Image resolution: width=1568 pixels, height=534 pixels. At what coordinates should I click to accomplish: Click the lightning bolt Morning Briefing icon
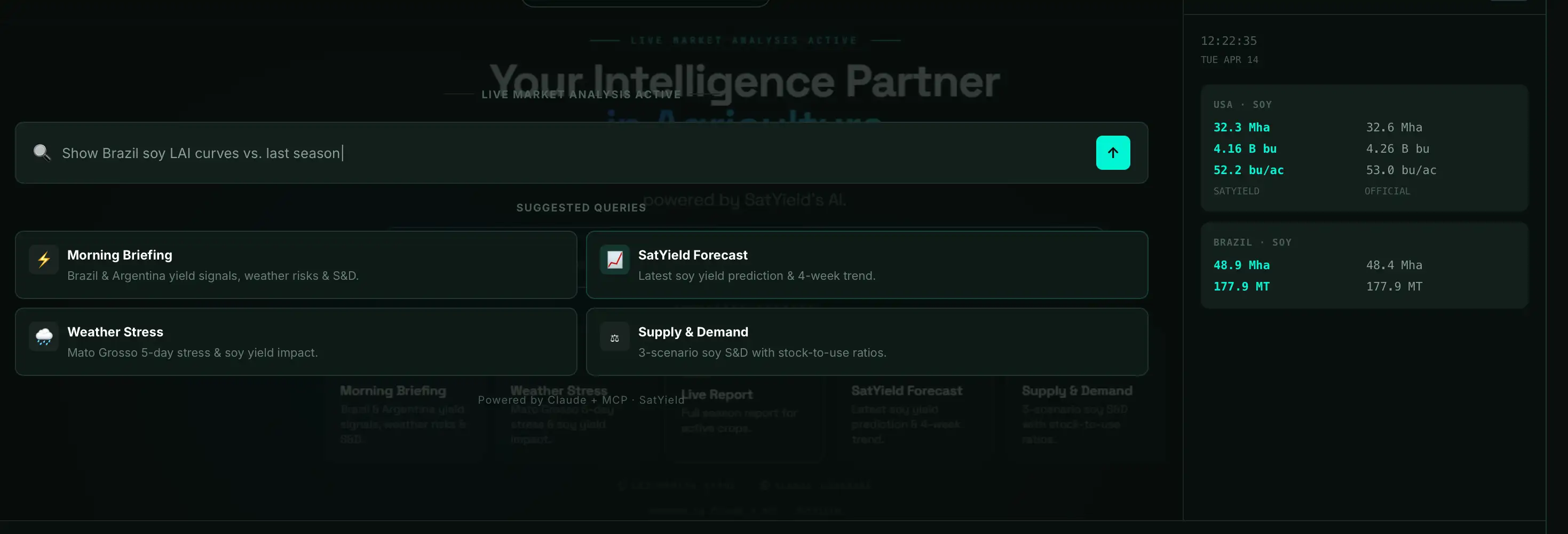[44, 260]
